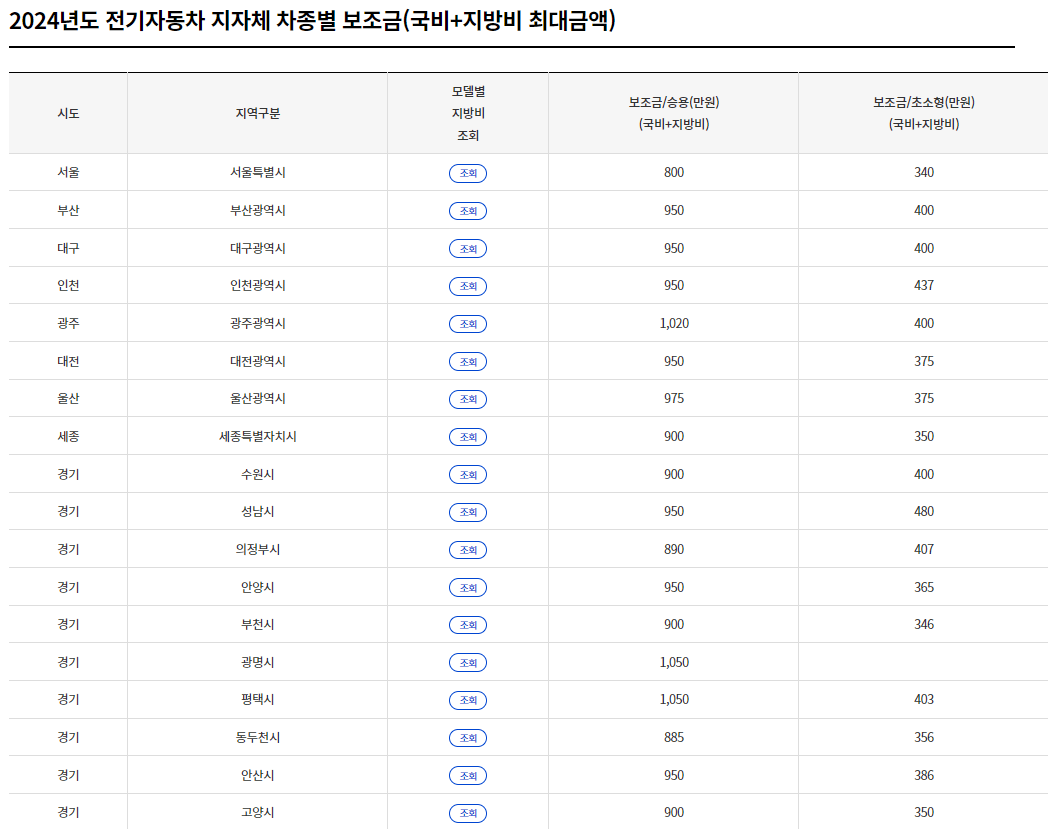Open 조회 for 성남시
The image size is (1052, 829).
(467, 512)
